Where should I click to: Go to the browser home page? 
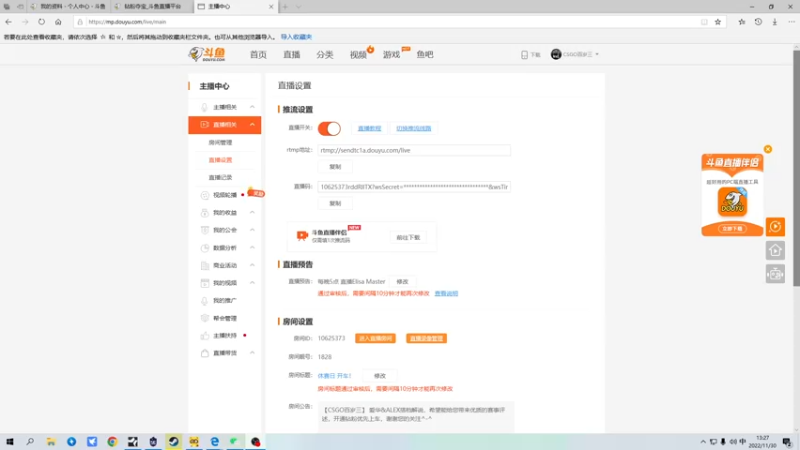click(x=58, y=22)
